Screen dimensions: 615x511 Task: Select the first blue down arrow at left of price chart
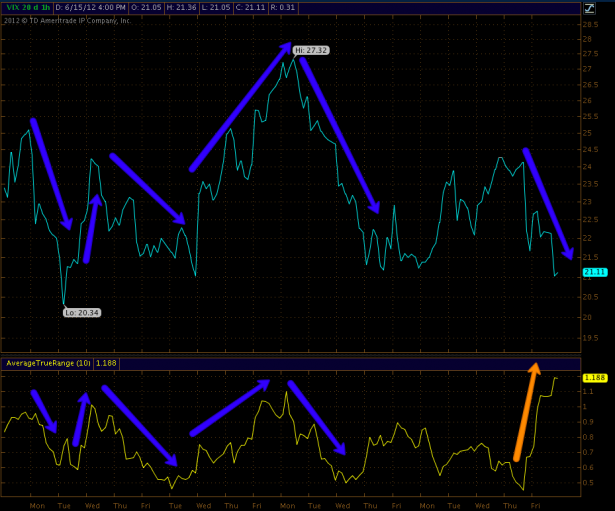pos(51,174)
